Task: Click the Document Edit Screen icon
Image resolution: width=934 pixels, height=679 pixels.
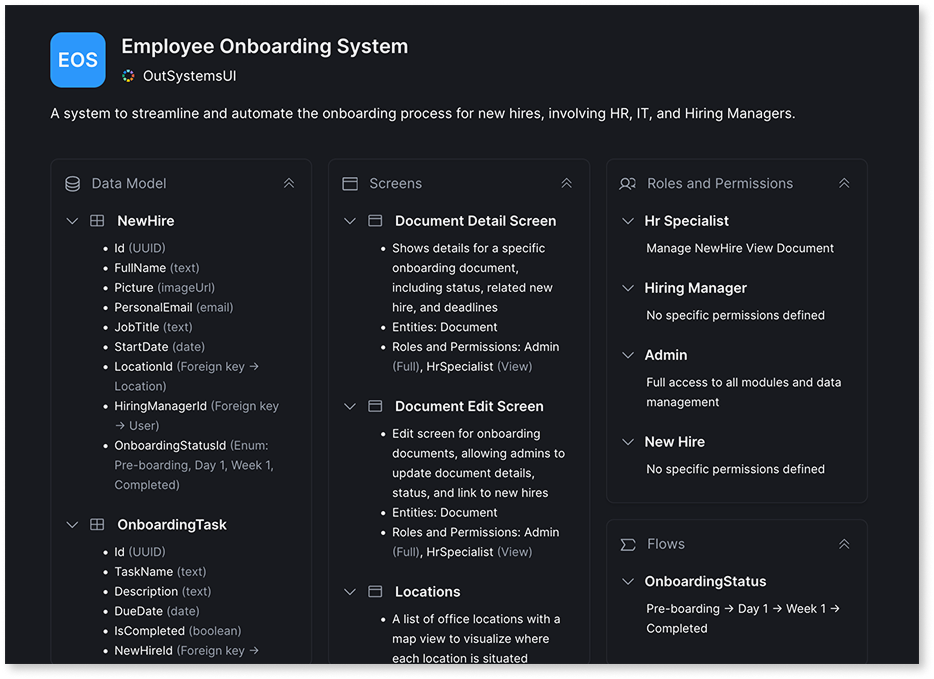Action: click(x=375, y=406)
